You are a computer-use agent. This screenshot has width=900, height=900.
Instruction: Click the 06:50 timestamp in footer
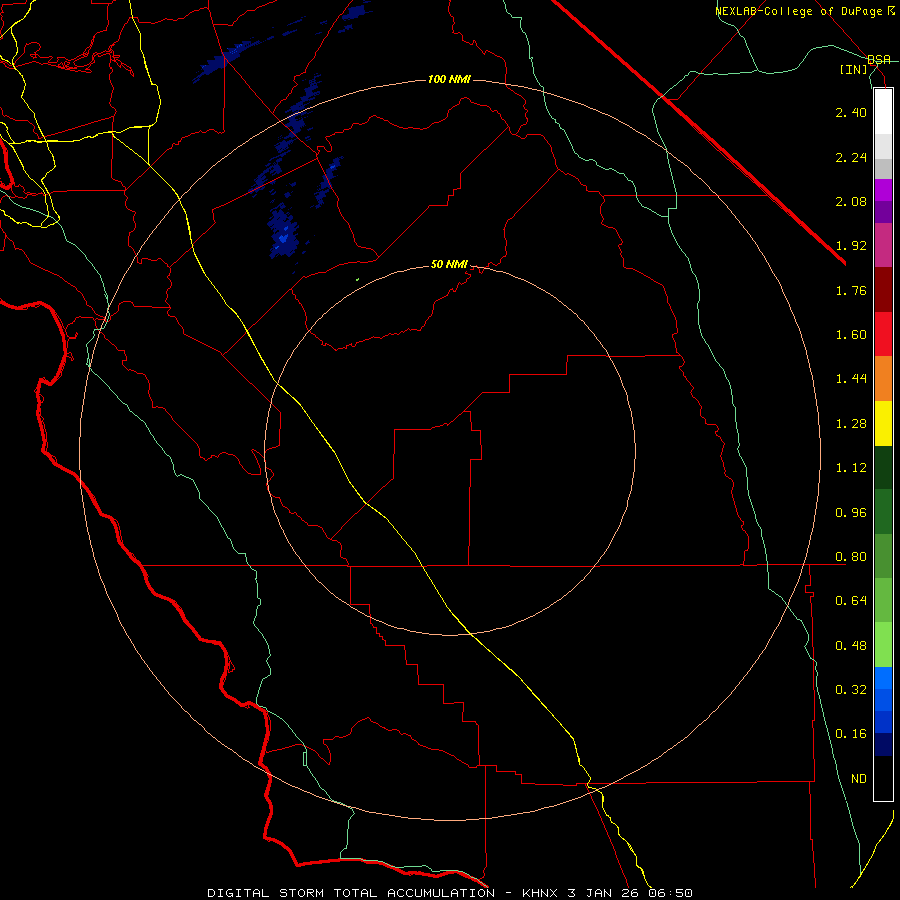point(670,893)
